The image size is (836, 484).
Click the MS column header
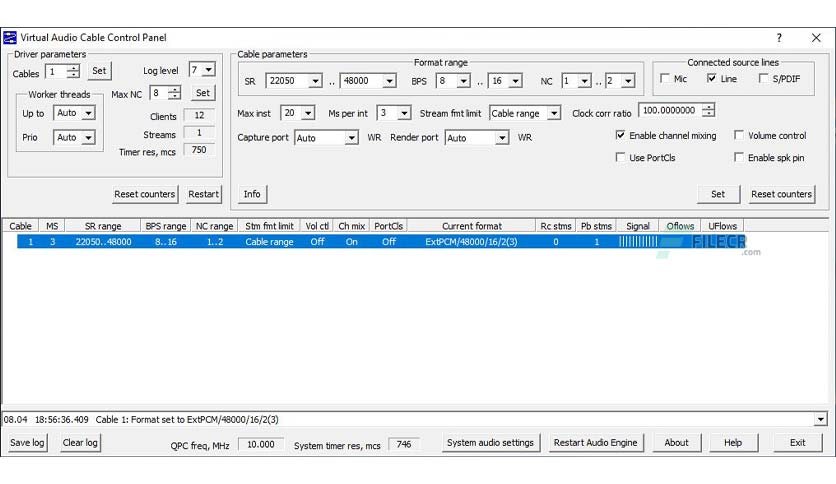[x=52, y=226]
